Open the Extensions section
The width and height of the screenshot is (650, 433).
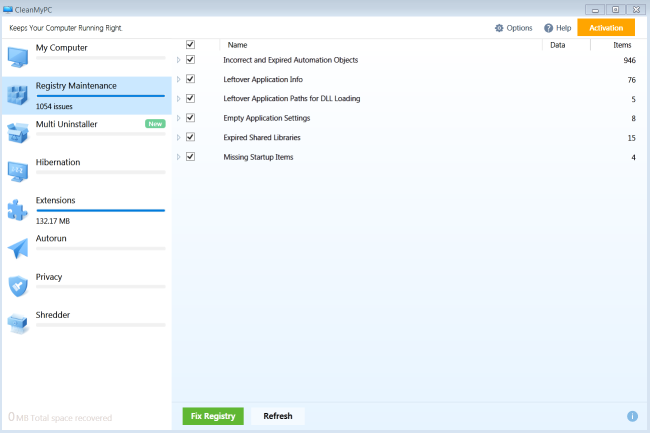(x=87, y=210)
